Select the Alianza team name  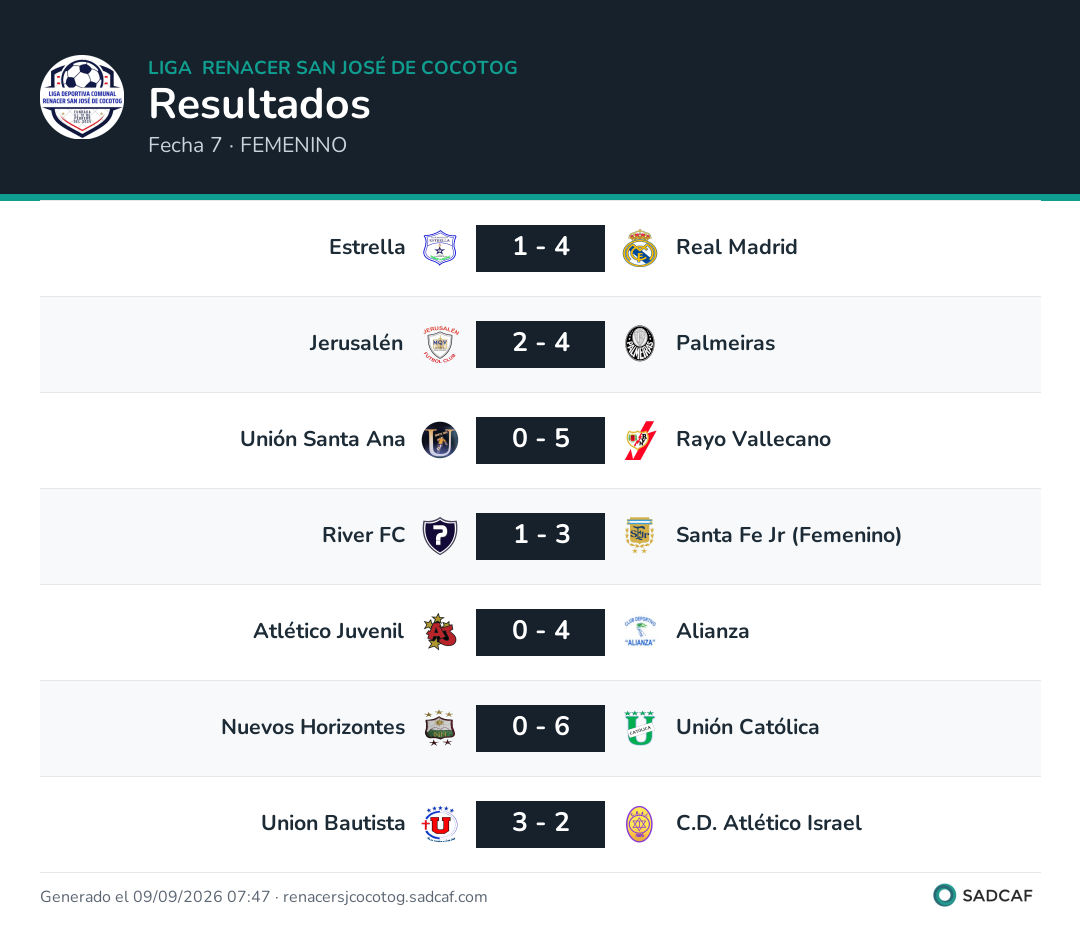click(713, 631)
